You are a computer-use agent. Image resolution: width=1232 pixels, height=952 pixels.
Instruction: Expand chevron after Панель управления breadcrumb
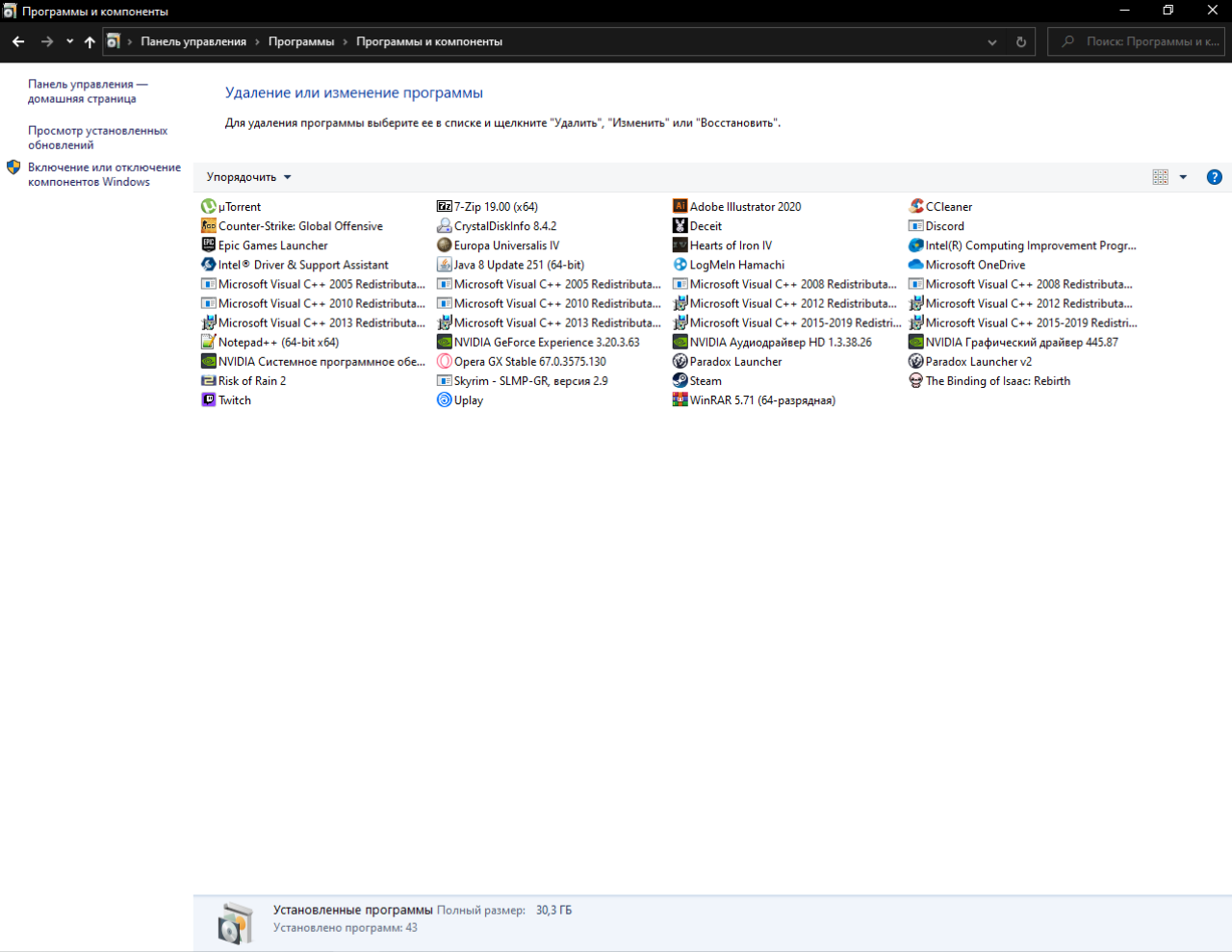click(x=257, y=42)
